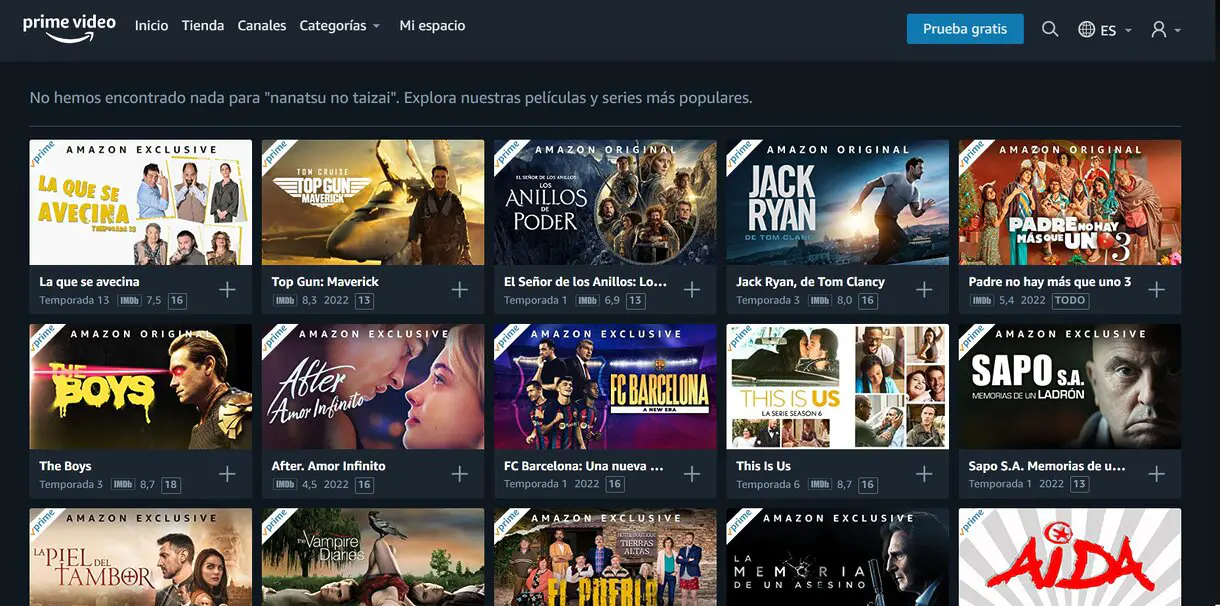Click the IMDb badge under The Boys
This screenshot has width=1220, height=606.
[x=121, y=484]
